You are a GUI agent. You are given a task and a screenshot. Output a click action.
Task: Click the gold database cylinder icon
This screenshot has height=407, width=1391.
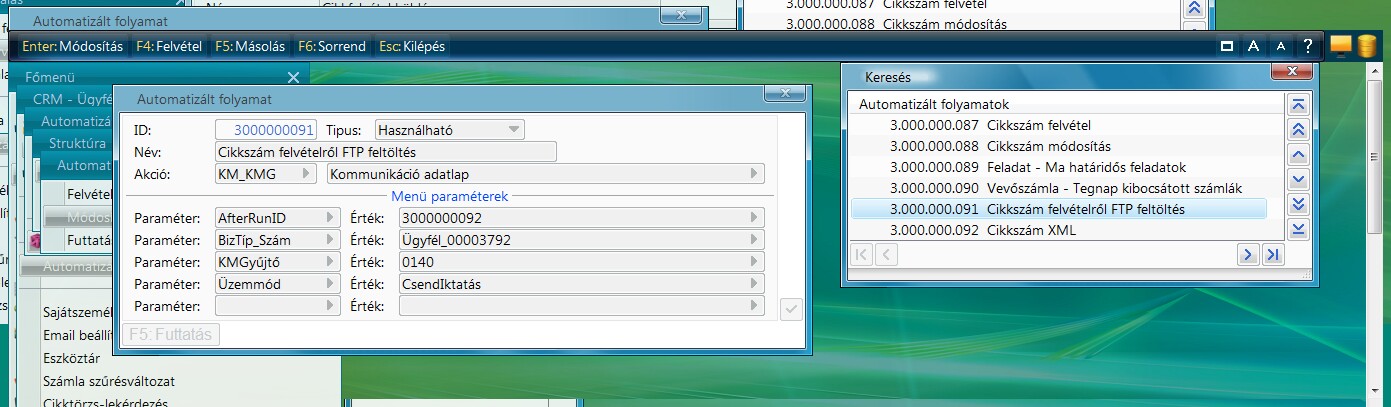[x=1366, y=47]
